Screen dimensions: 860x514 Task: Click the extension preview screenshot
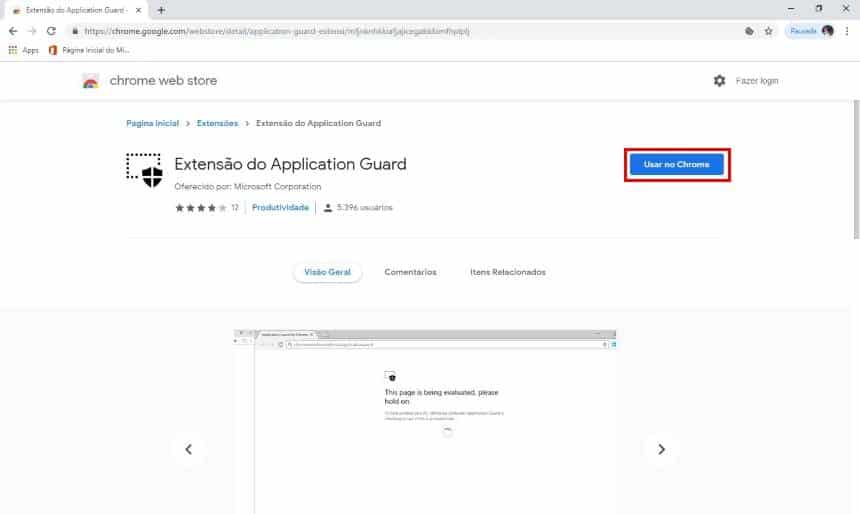[425, 421]
